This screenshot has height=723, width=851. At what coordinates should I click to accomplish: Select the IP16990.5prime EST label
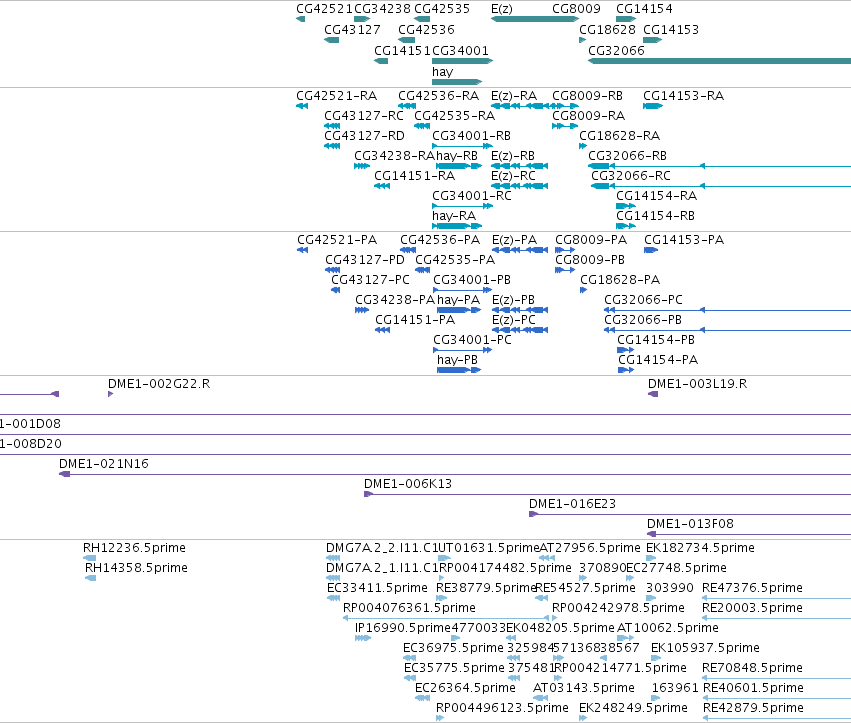[403, 628]
